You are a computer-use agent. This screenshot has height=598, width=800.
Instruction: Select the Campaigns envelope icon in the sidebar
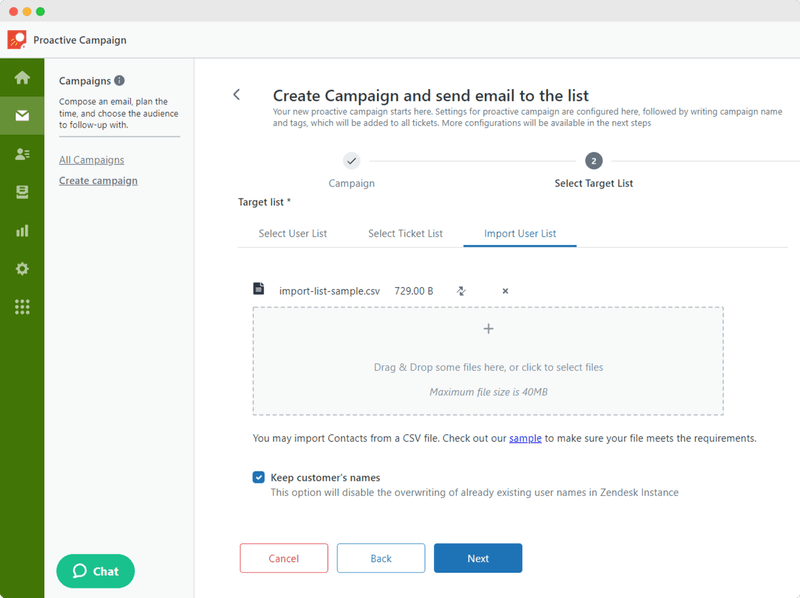[x=22, y=116]
